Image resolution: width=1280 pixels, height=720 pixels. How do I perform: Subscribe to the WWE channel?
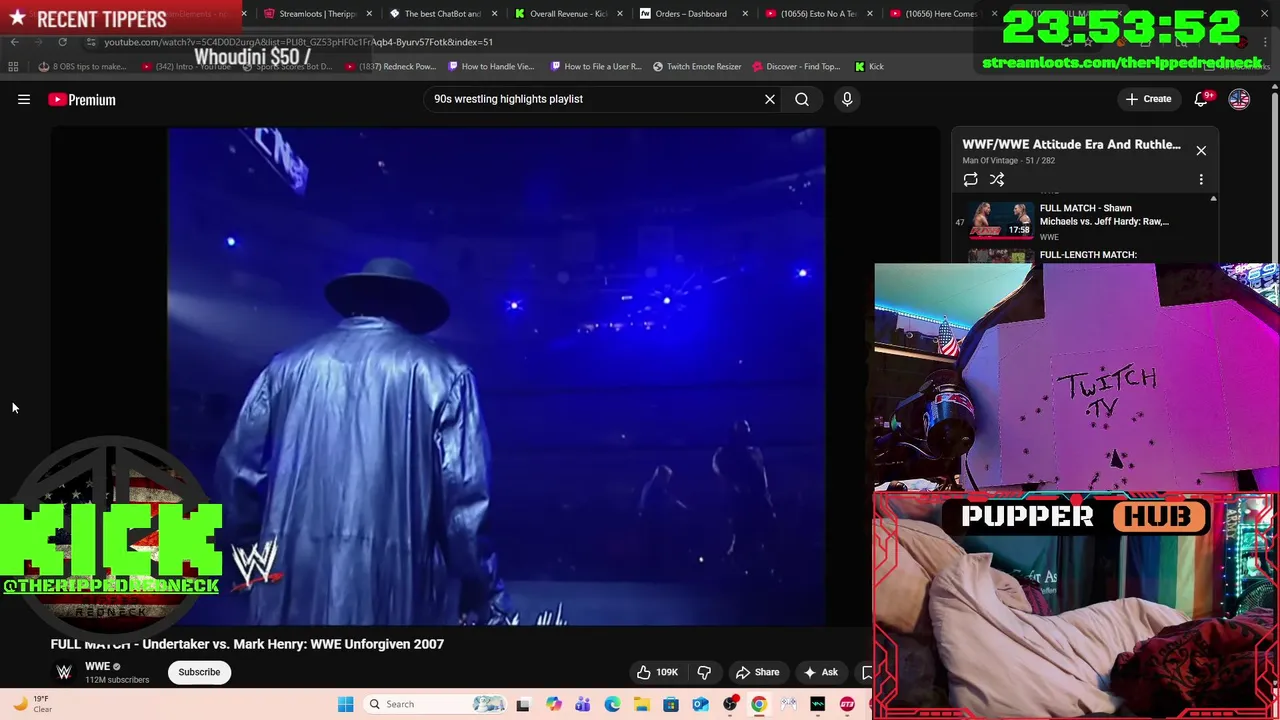point(199,672)
